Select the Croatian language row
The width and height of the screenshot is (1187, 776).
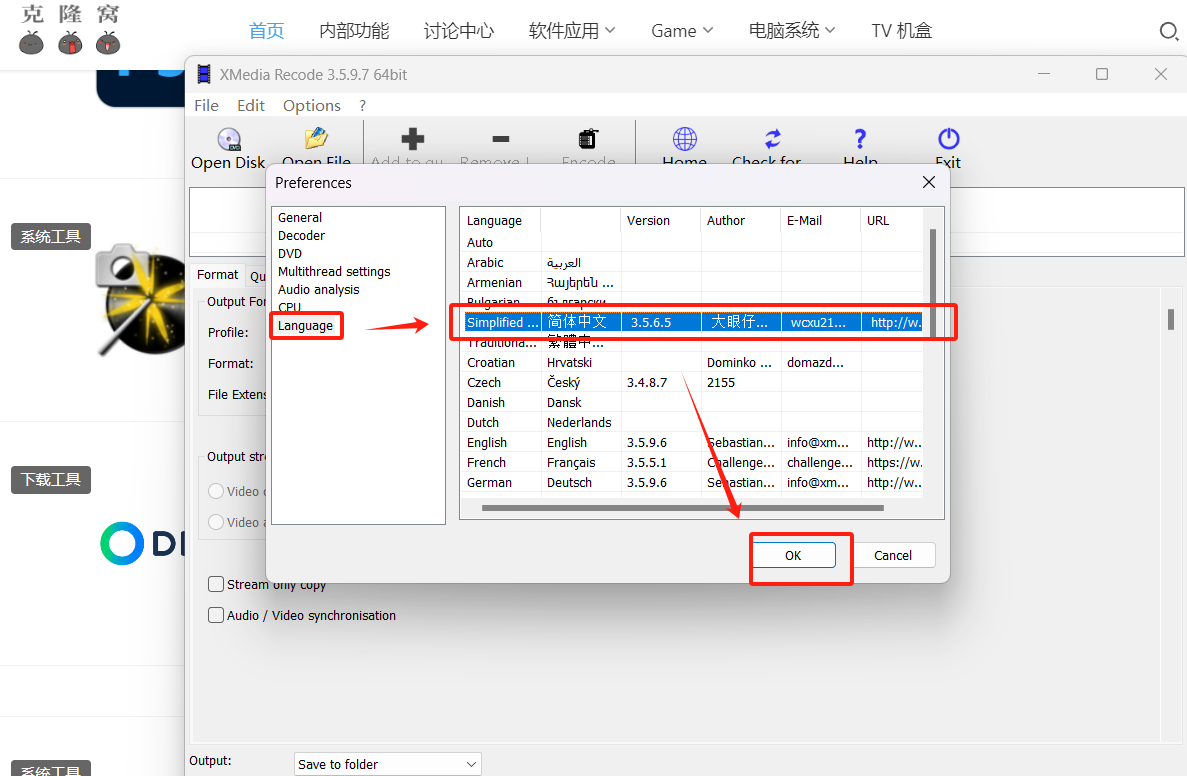pos(693,363)
